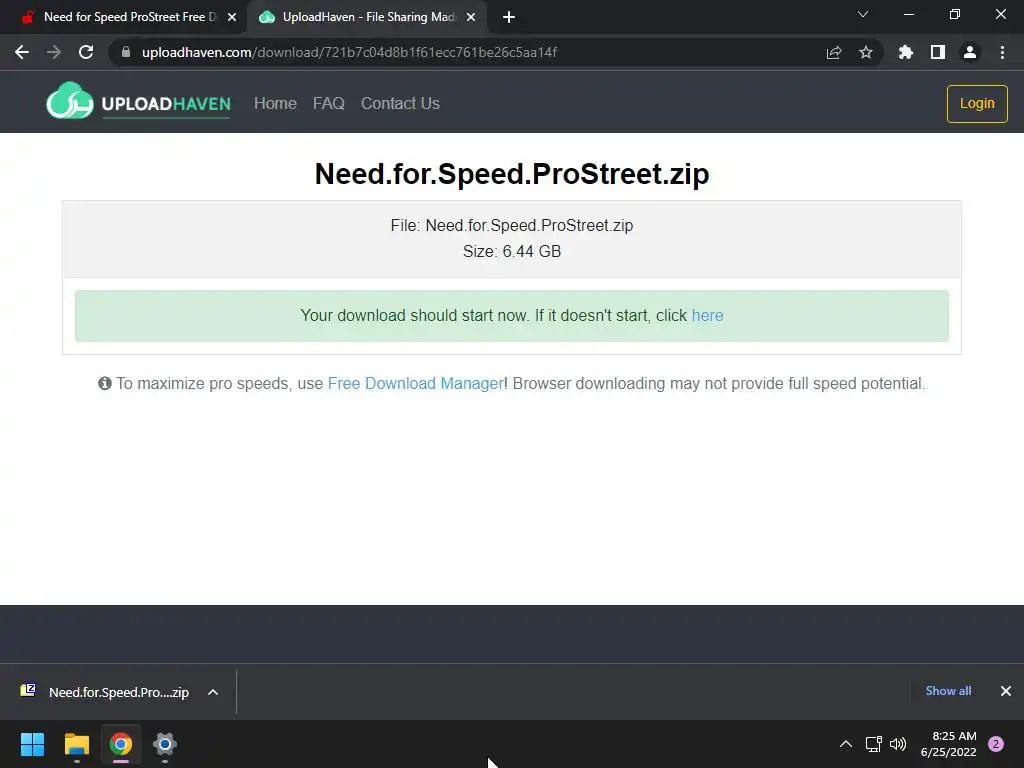The width and height of the screenshot is (1024, 768).
Task: Open Settings from the taskbar
Action: point(165,744)
